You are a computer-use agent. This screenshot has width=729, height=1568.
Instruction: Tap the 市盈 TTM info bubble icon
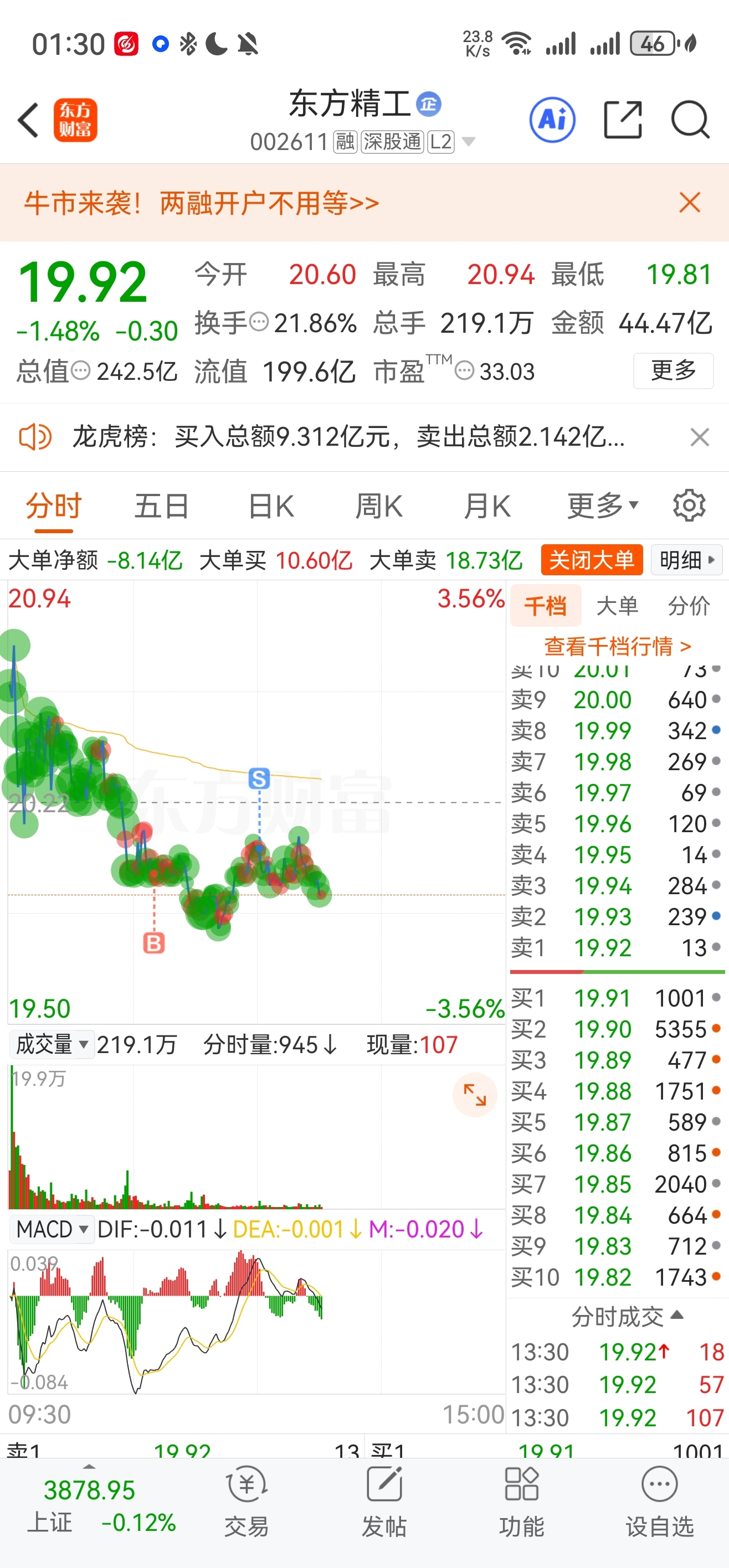tap(464, 370)
